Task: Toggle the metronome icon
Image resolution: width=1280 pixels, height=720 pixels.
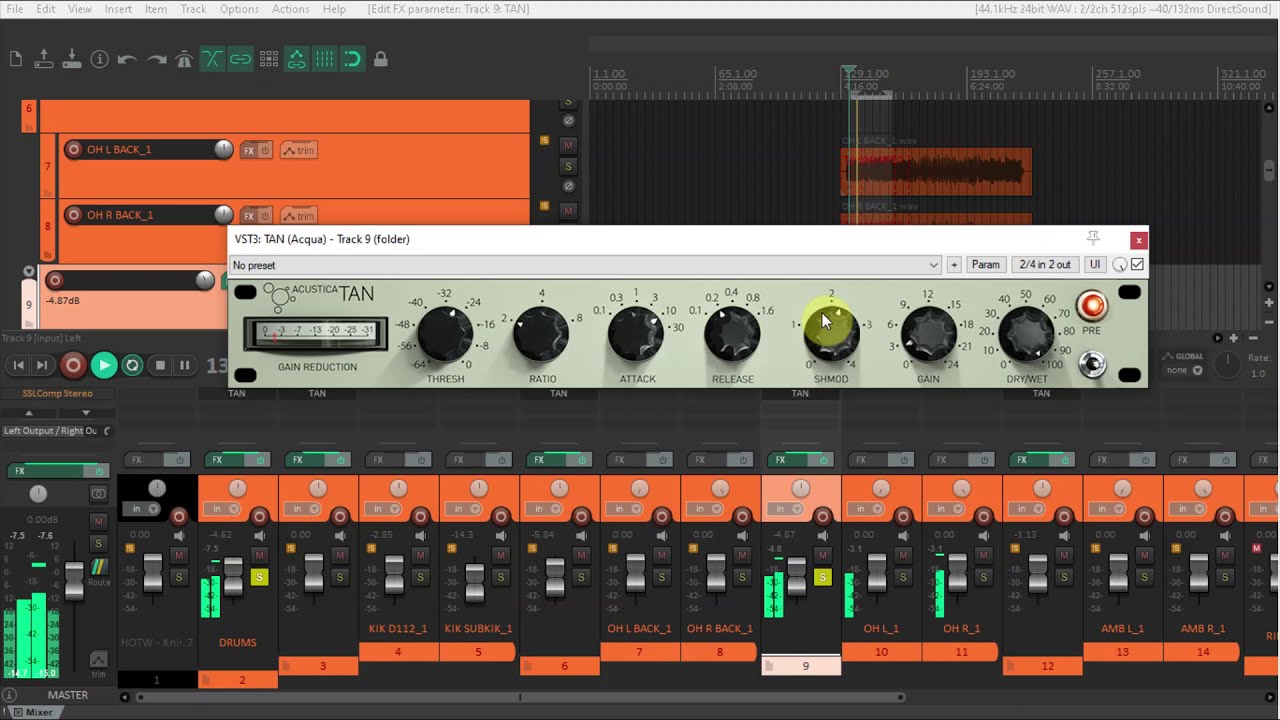Action: (184, 60)
